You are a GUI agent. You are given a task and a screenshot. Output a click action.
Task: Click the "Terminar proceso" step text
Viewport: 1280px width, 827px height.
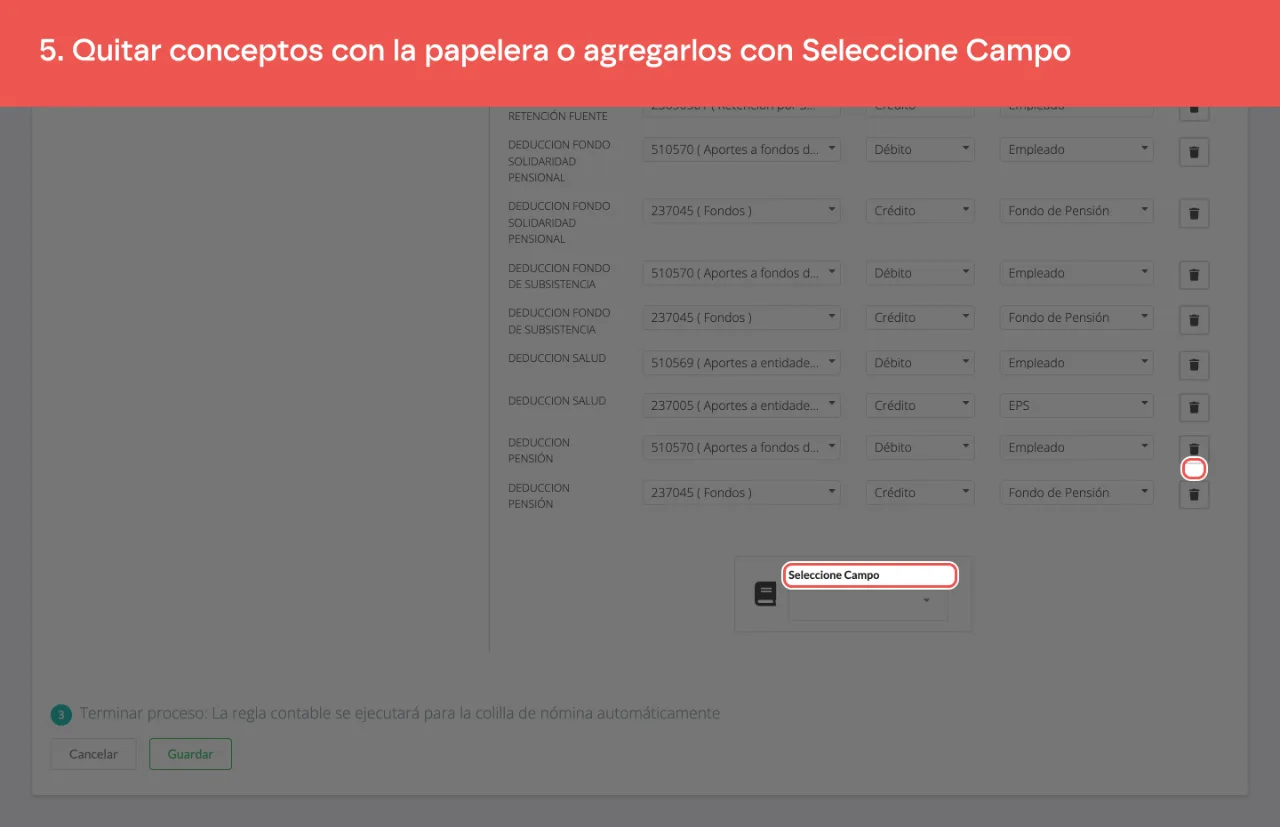(400, 714)
